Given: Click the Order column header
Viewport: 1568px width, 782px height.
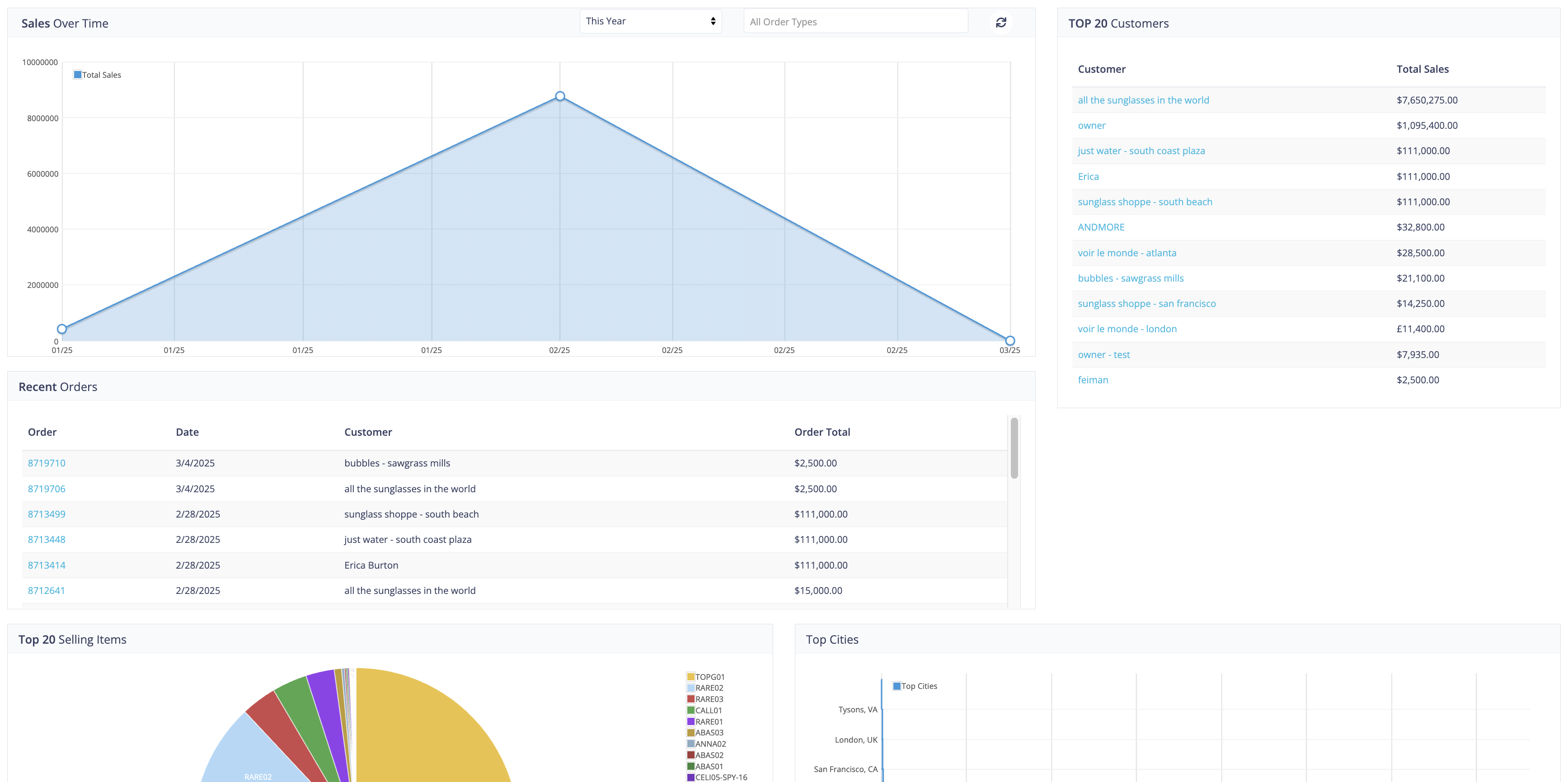Looking at the screenshot, I should pyautogui.click(x=42, y=432).
